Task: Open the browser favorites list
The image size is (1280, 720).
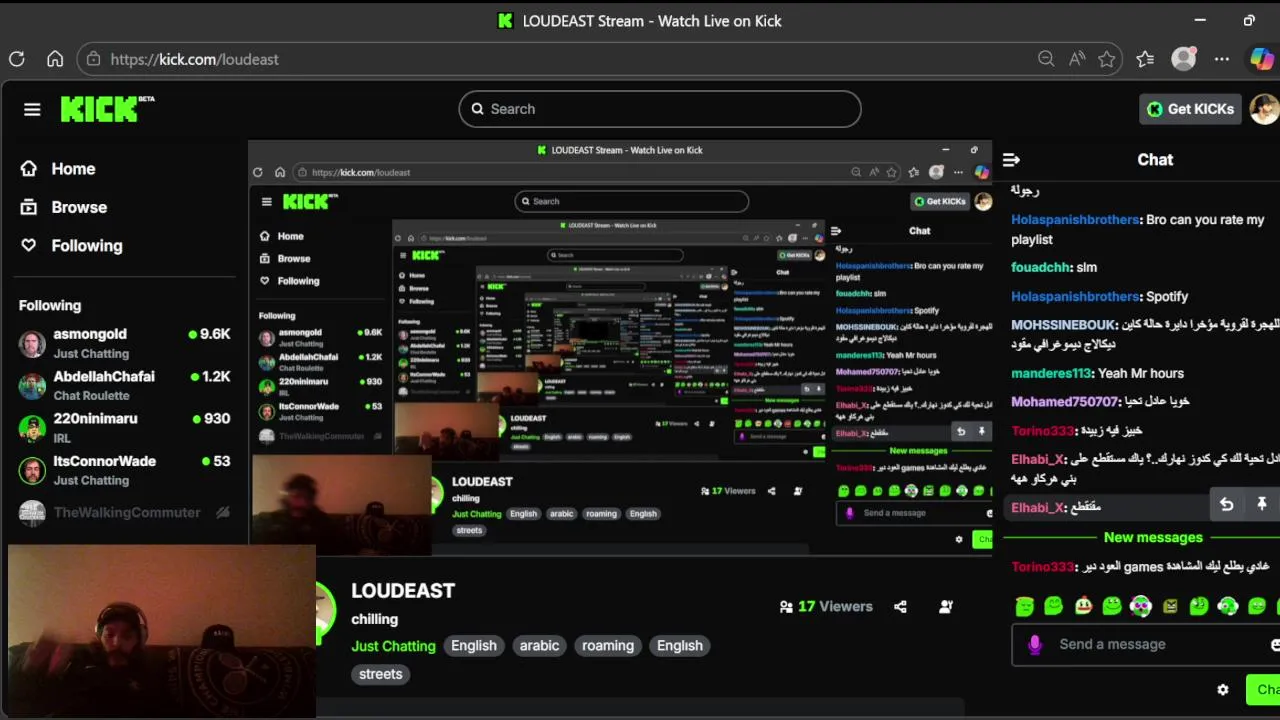Action: pos(1145,59)
